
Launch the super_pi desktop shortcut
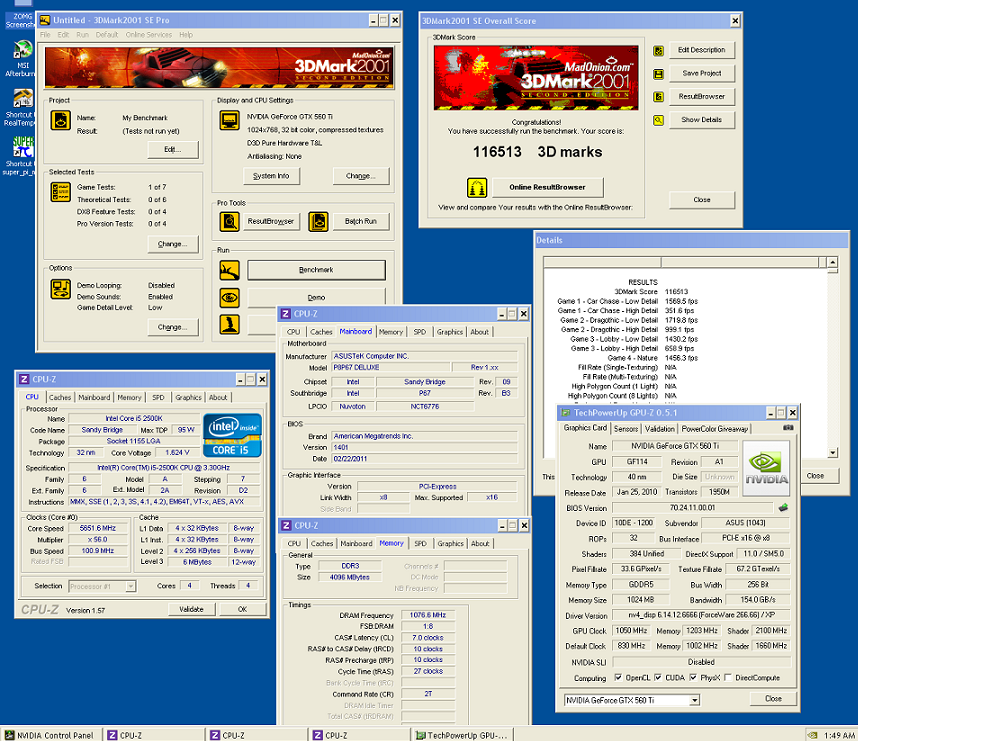(x=21, y=156)
